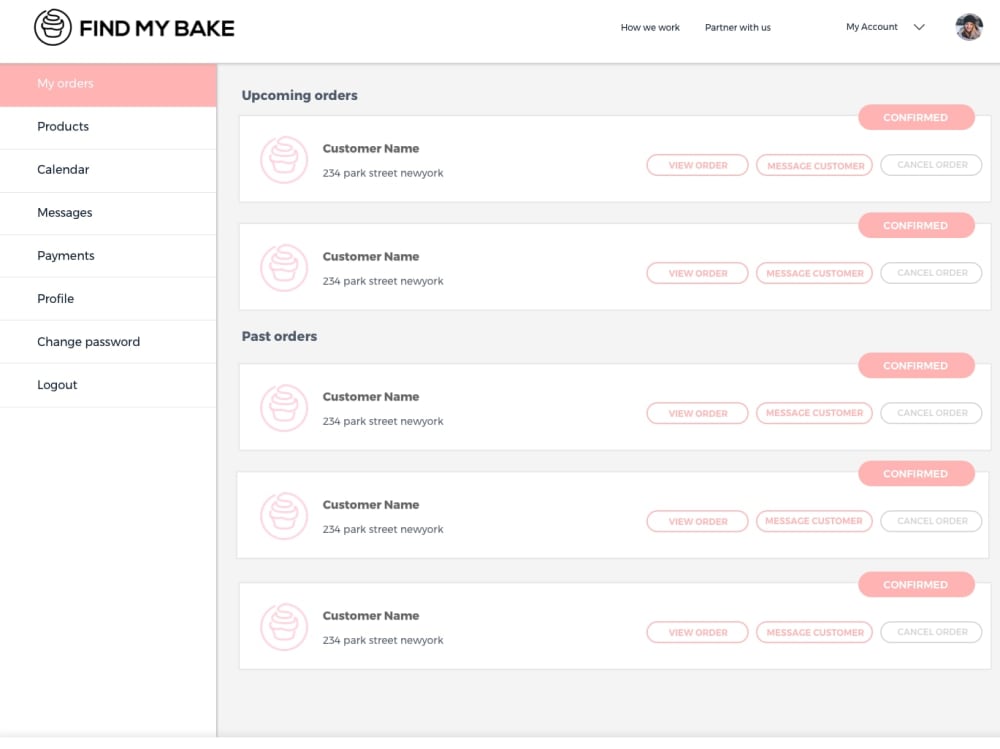Click cupcake icon of first upcoming order

284,159
